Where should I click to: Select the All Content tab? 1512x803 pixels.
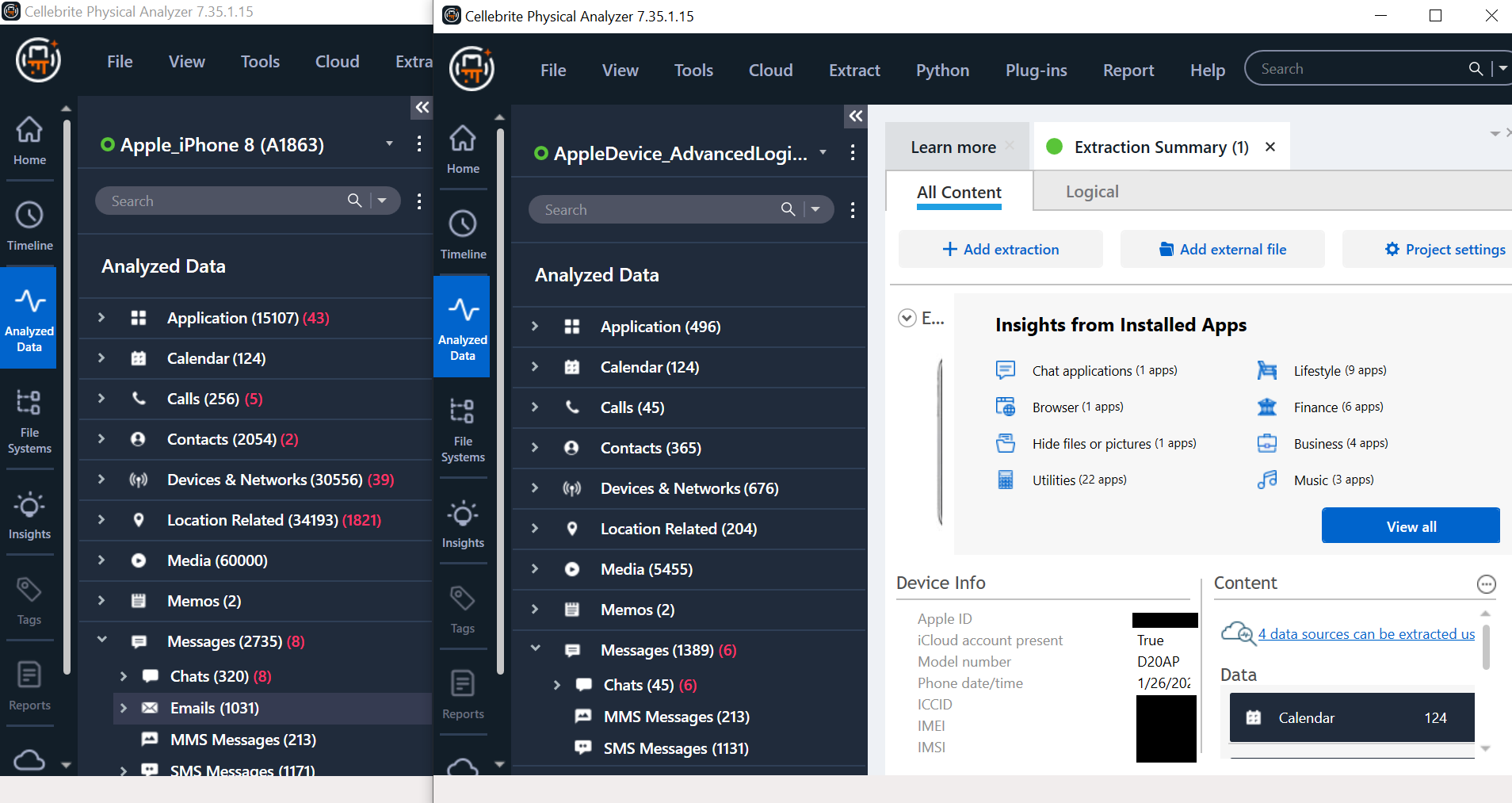point(959,192)
